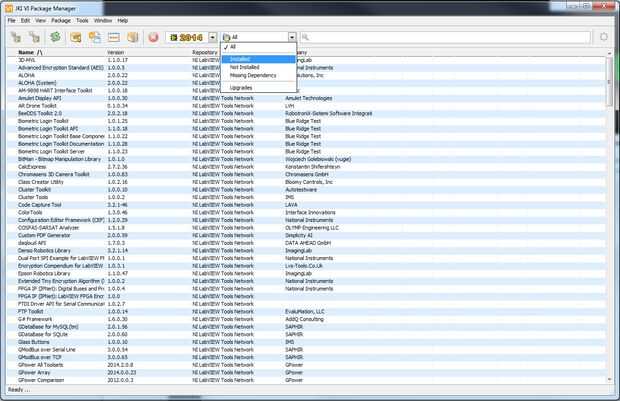Click the orange-bordered window toolbar icon
Screen dimensions: 620x401
[x=113, y=37]
